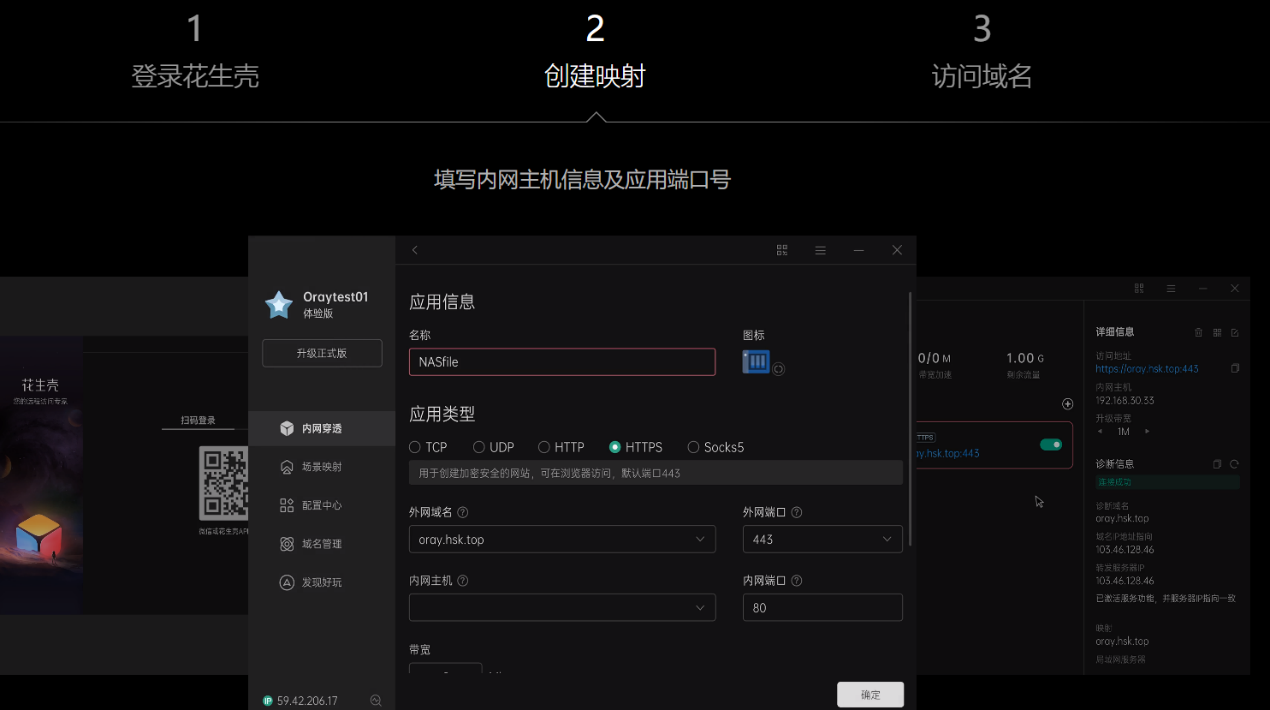The image size is (1270, 710).
Task: Refresh diagnosis info in 诊断信息 section
Action: tap(1235, 464)
